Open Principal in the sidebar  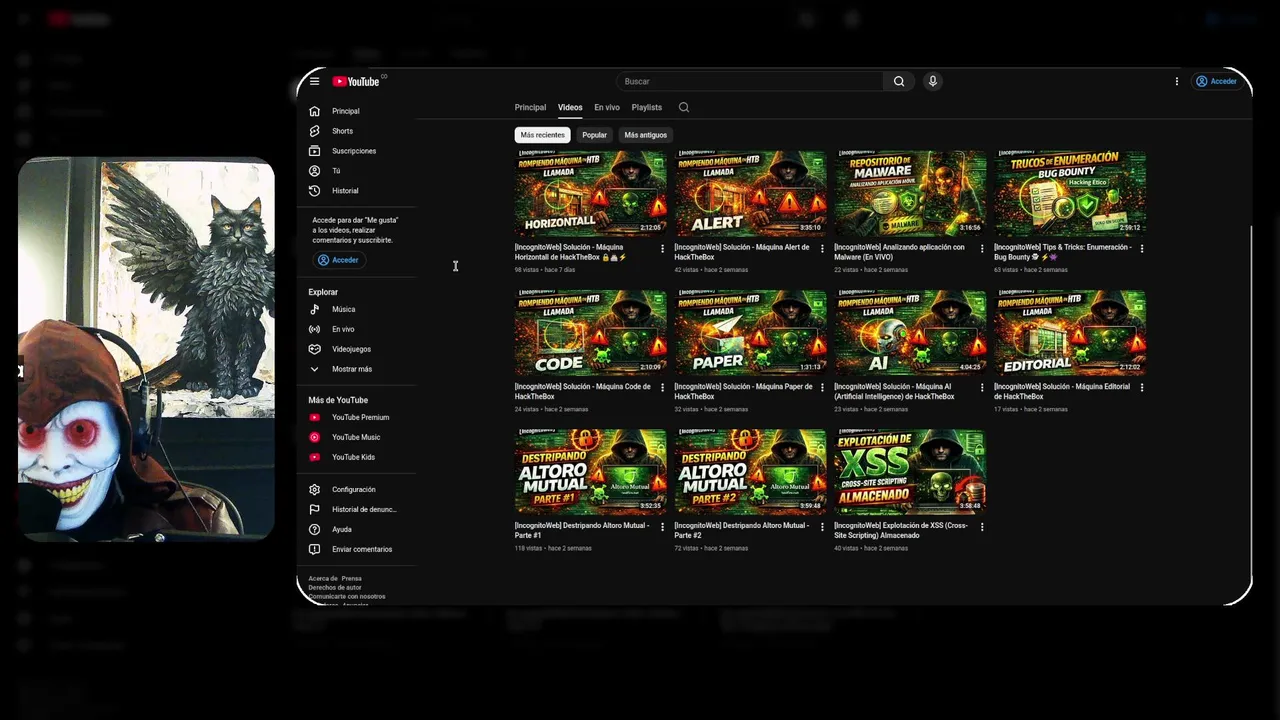click(x=356, y=111)
